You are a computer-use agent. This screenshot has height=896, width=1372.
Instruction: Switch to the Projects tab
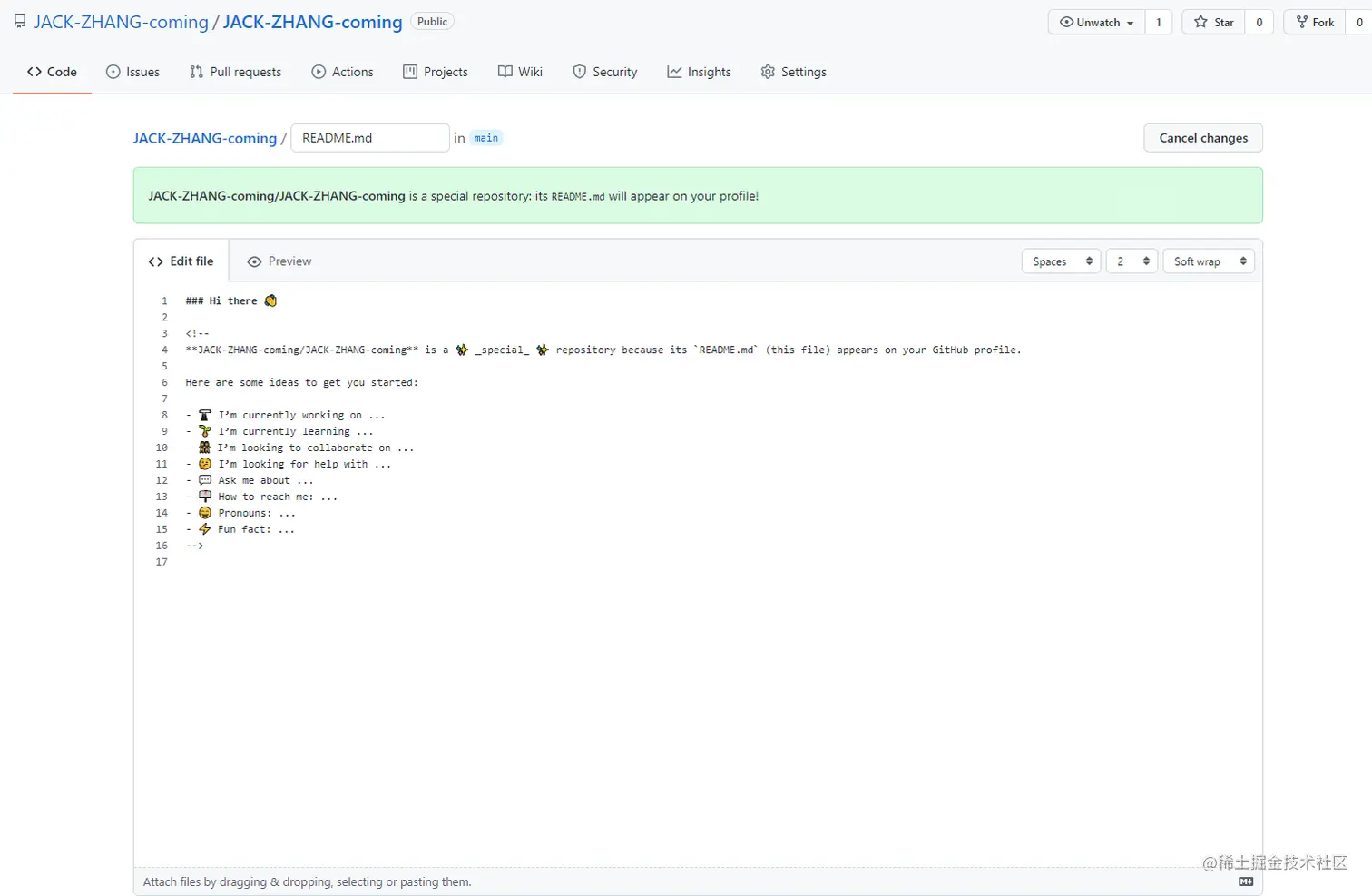point(436,72)
